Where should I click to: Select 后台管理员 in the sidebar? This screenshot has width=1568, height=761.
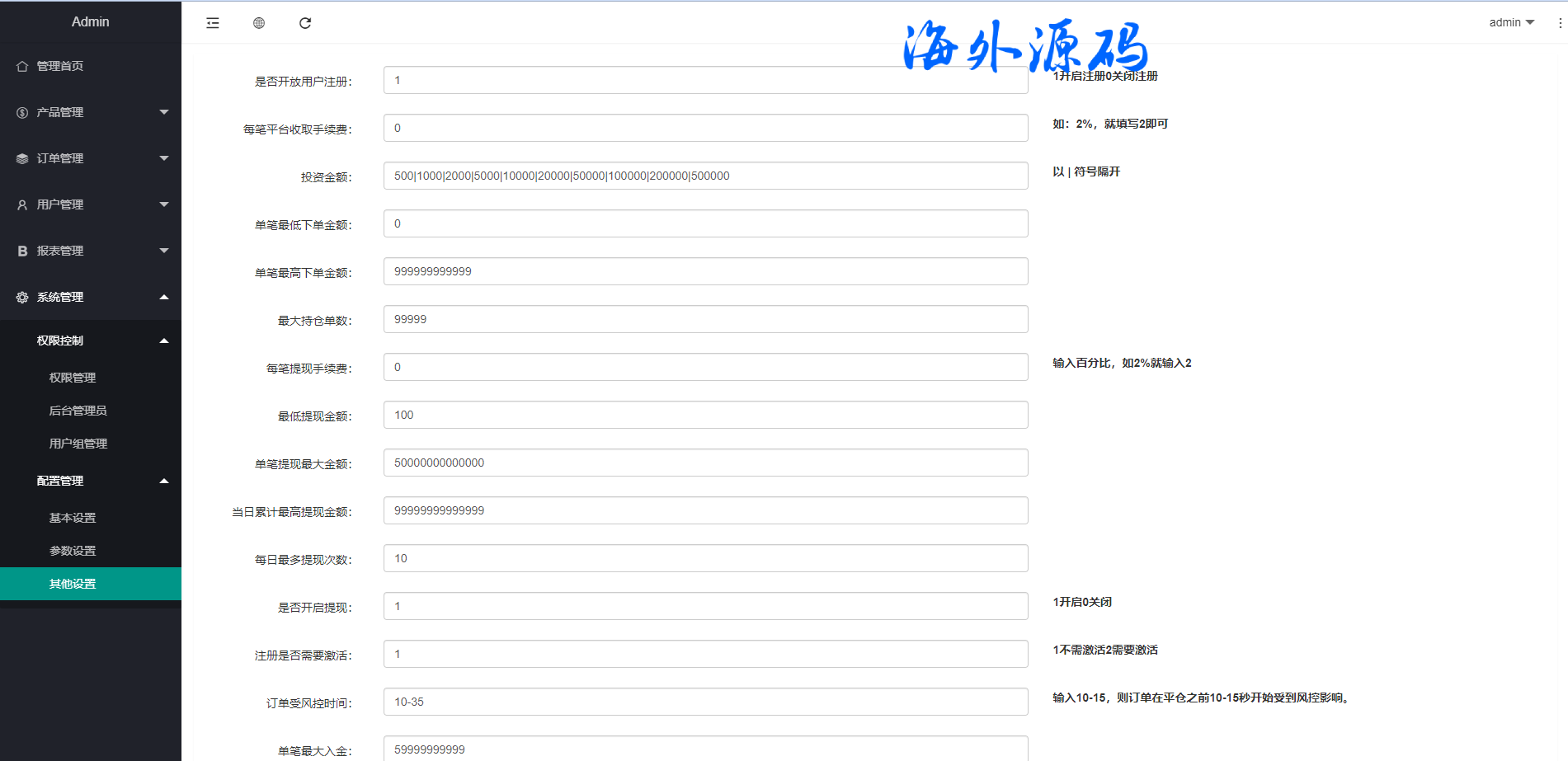tap(78, 411)
